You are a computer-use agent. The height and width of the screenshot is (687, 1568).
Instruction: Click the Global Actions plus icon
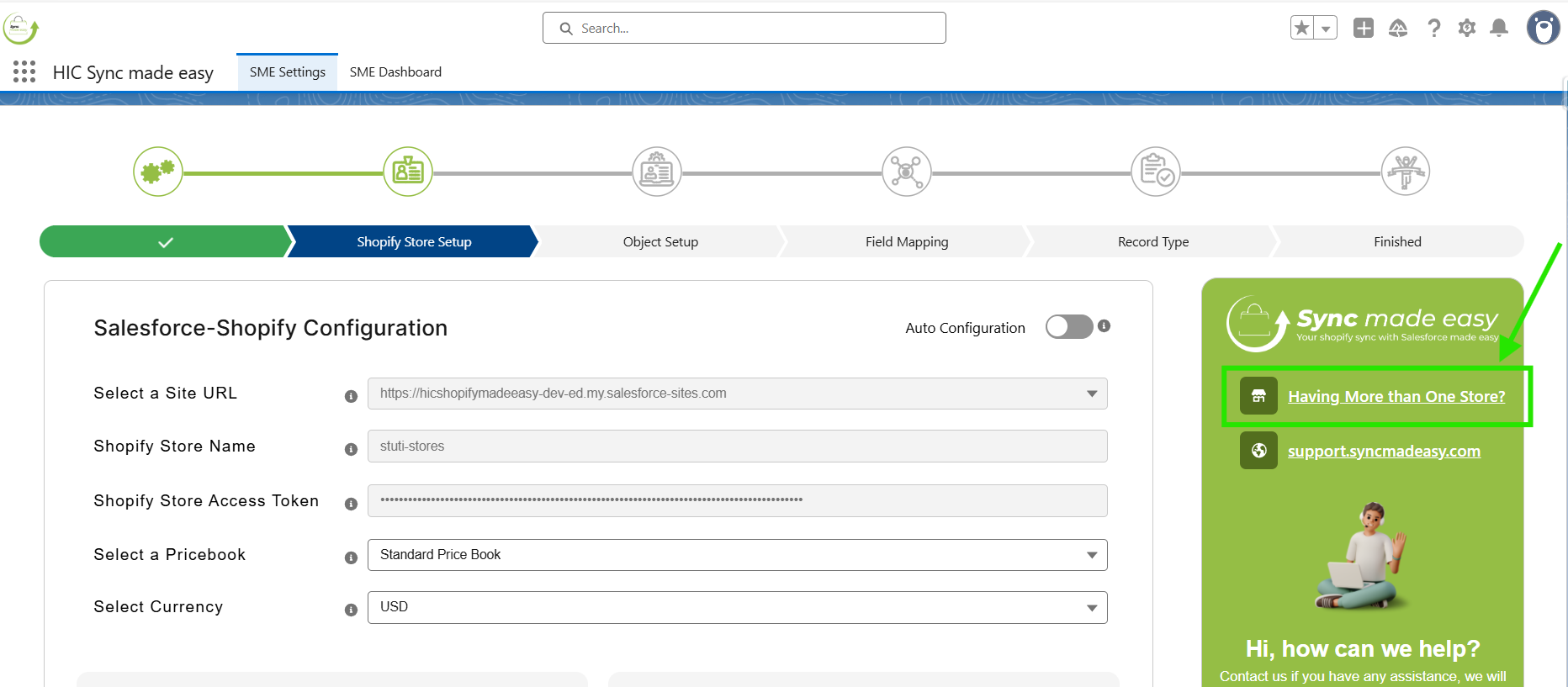[x=1363, y=28]
